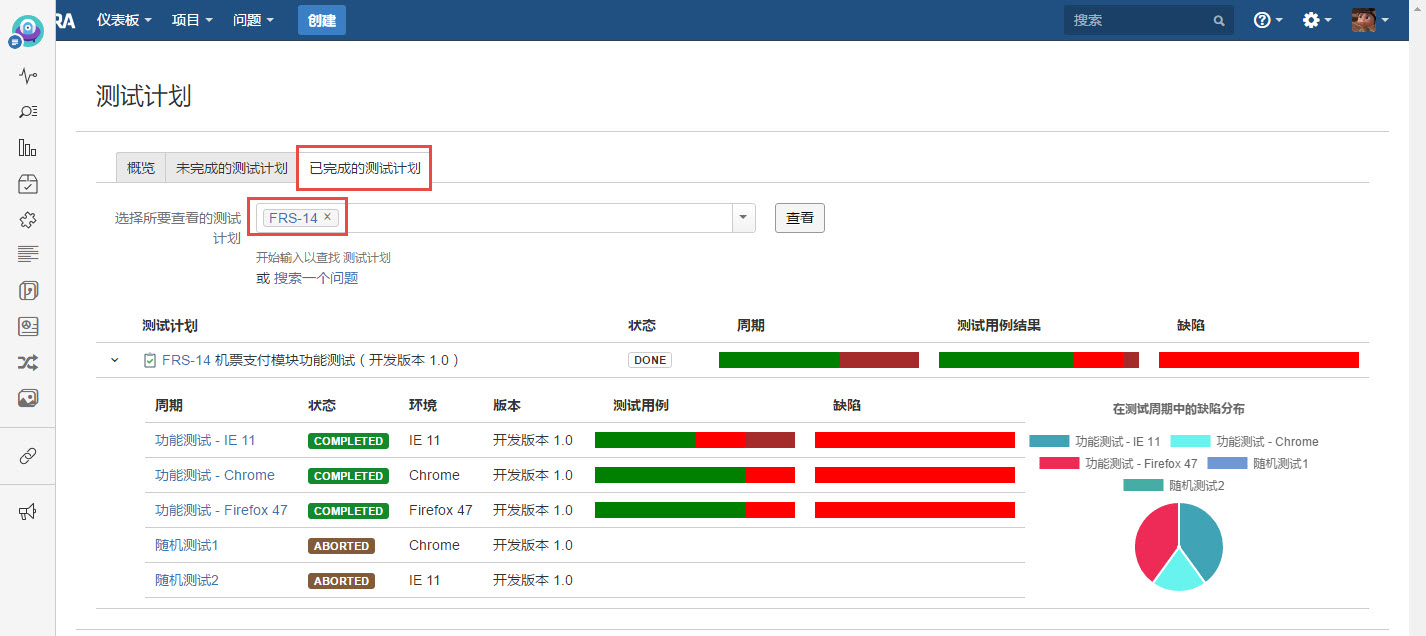The image size is (1426, 636).
Task: Open the search list sidebar icon
Action: pos(28,112)
